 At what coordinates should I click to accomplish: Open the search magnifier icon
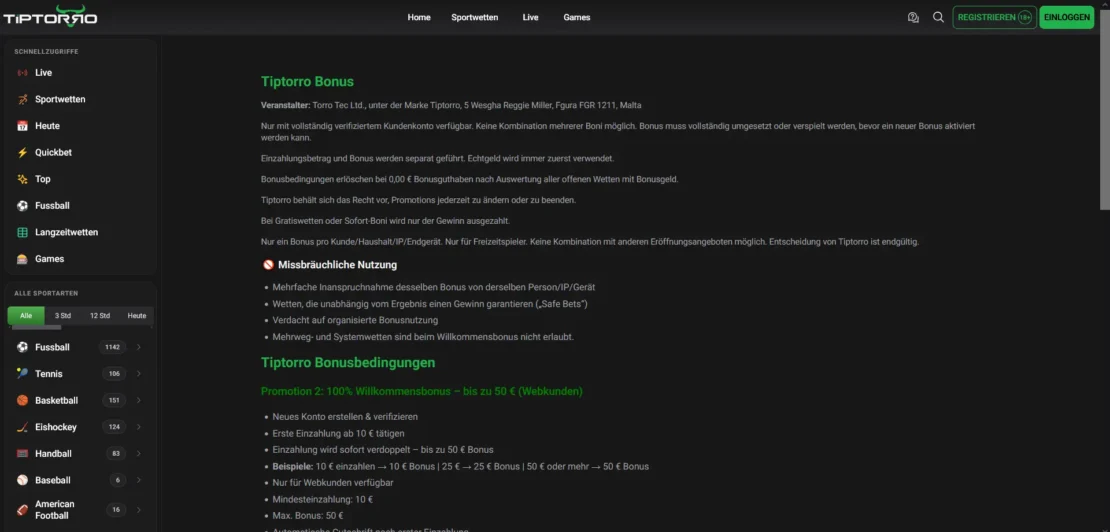[938, 18]
